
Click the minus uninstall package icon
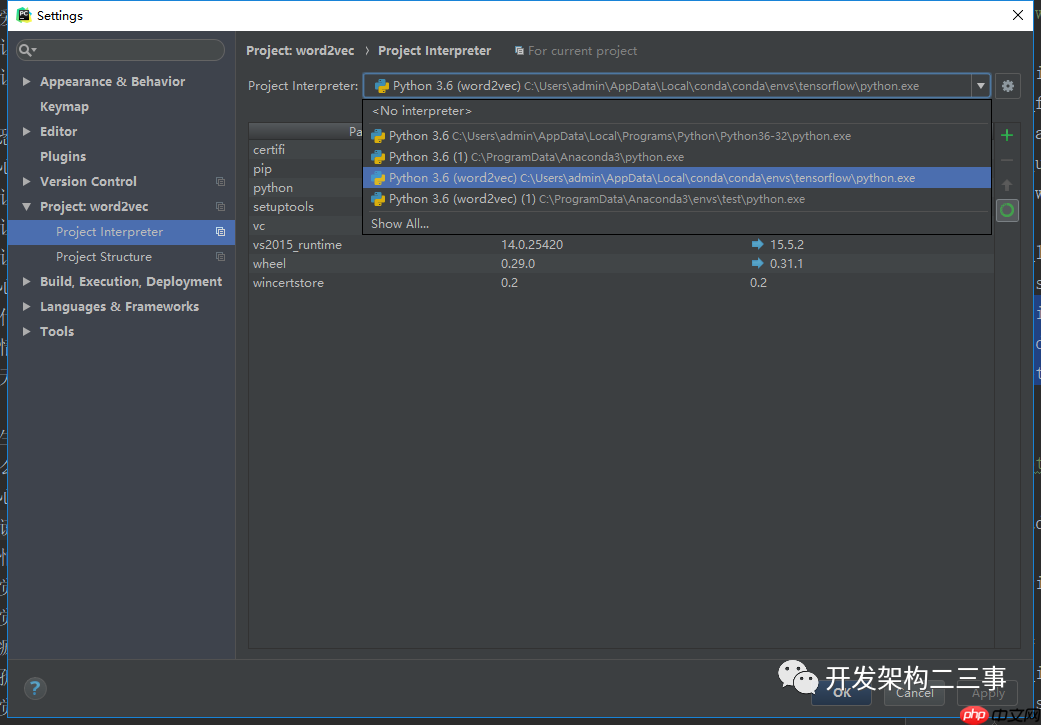1007,160
